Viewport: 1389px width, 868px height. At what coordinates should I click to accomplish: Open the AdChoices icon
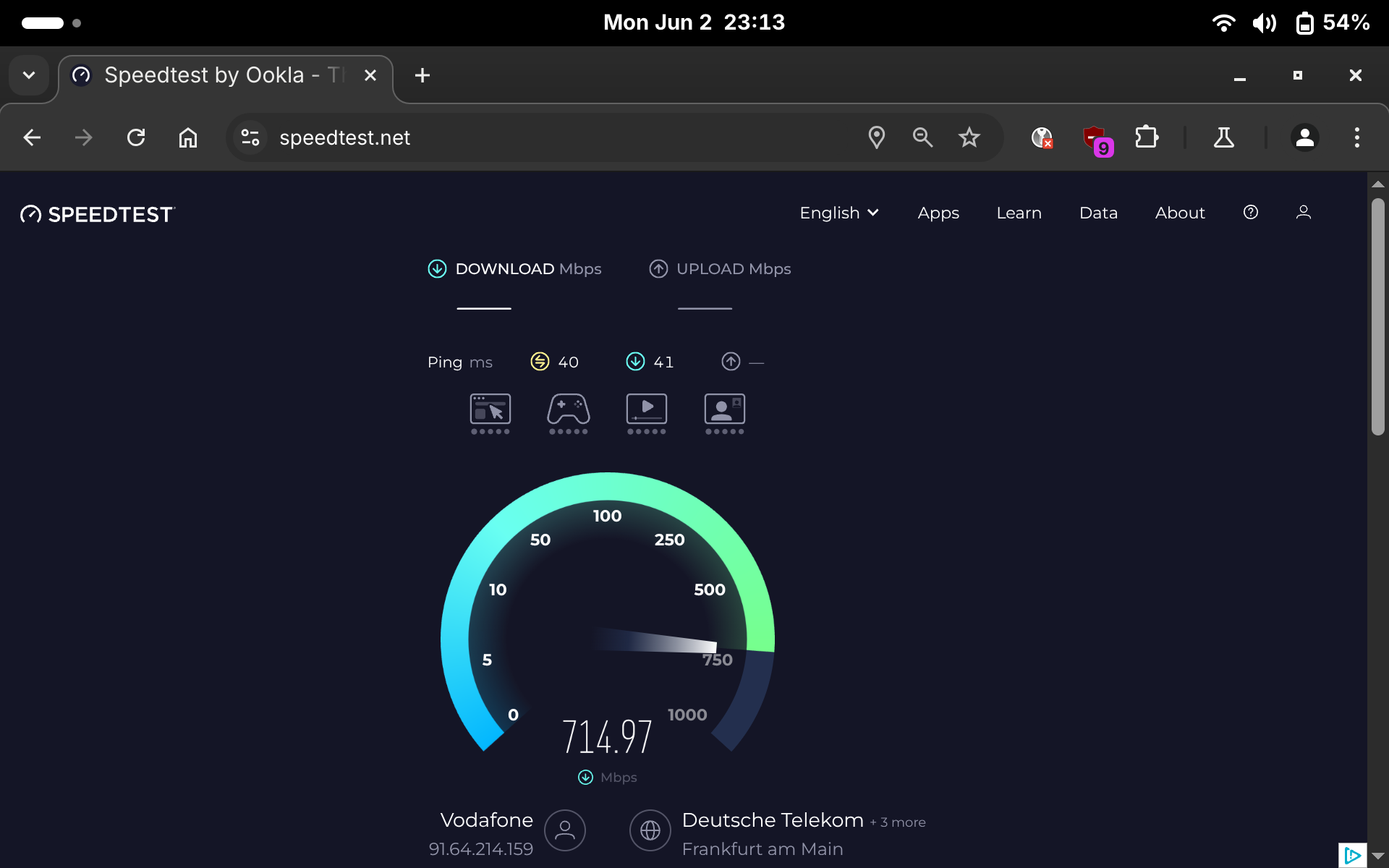[1352, 856]
